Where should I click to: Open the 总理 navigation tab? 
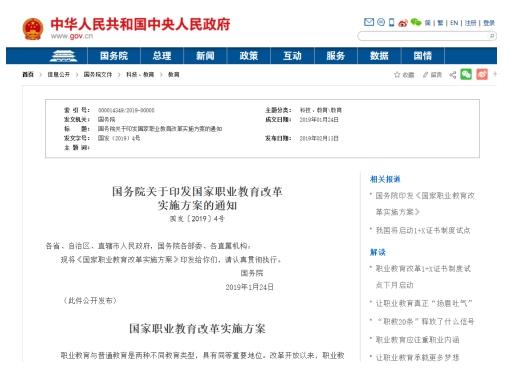pos(162,56)
